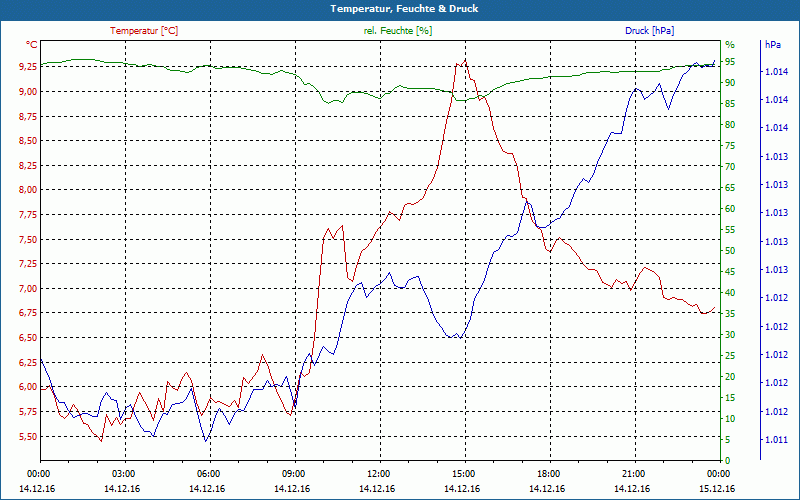Viewport: 800px width, 500px height.
Task: Click the "9,00" temperature axis value
Action: (28, 91)
